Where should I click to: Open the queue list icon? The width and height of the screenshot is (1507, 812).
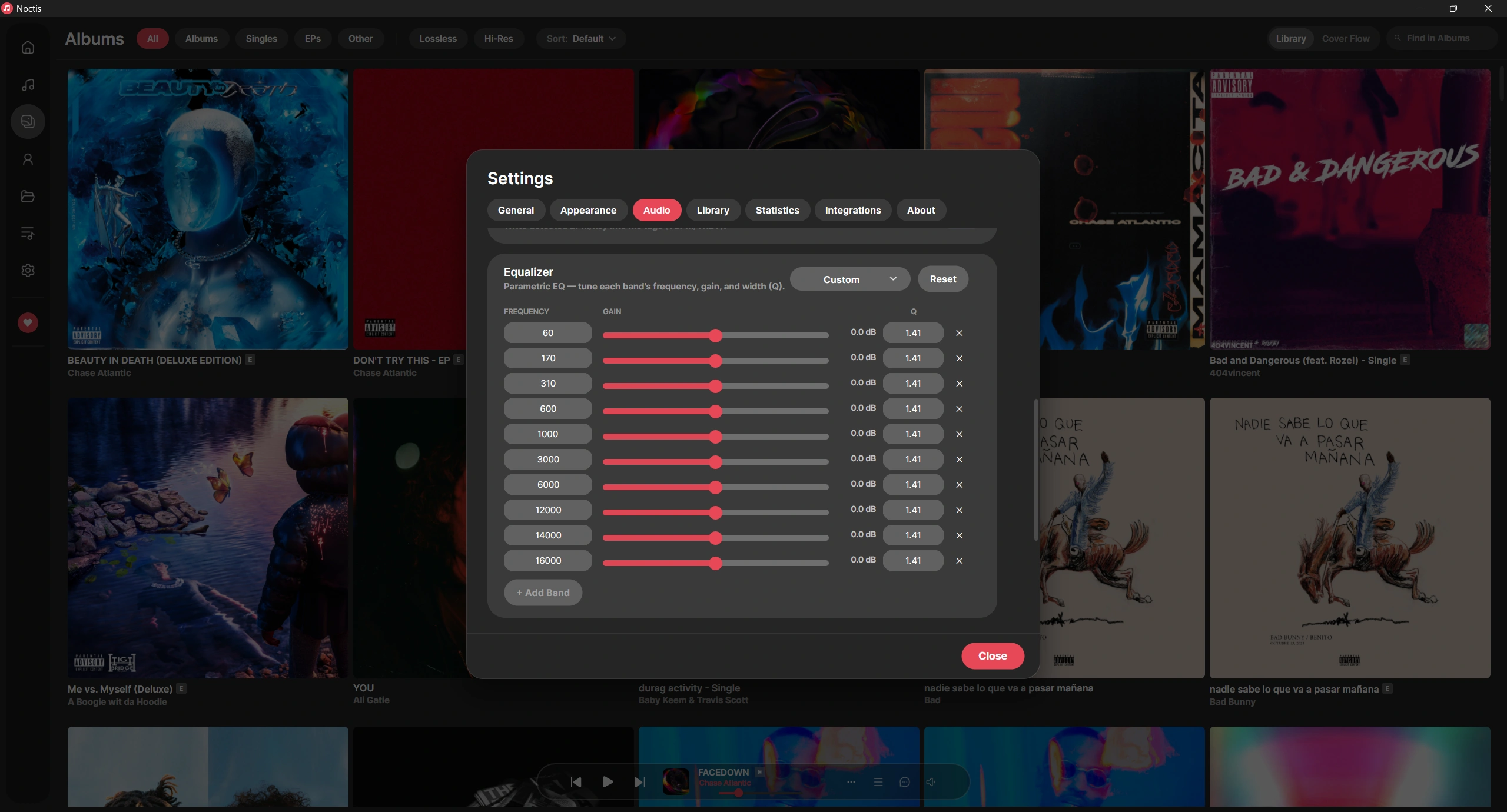[x=878, y=782]
